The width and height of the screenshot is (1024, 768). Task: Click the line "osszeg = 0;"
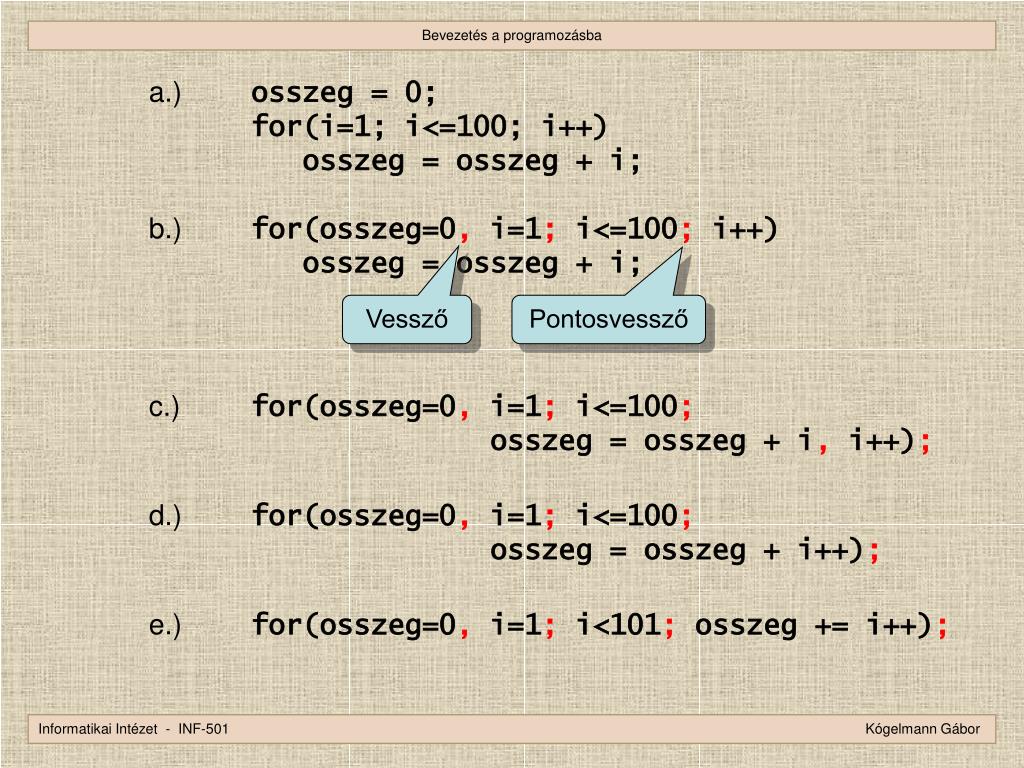pos(344,92)
